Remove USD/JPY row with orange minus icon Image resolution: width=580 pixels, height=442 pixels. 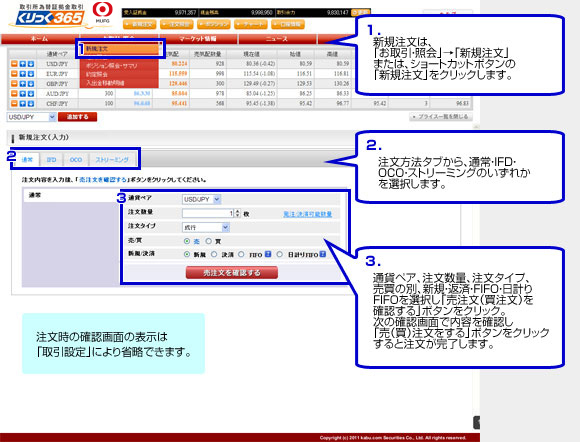(14, 64)
